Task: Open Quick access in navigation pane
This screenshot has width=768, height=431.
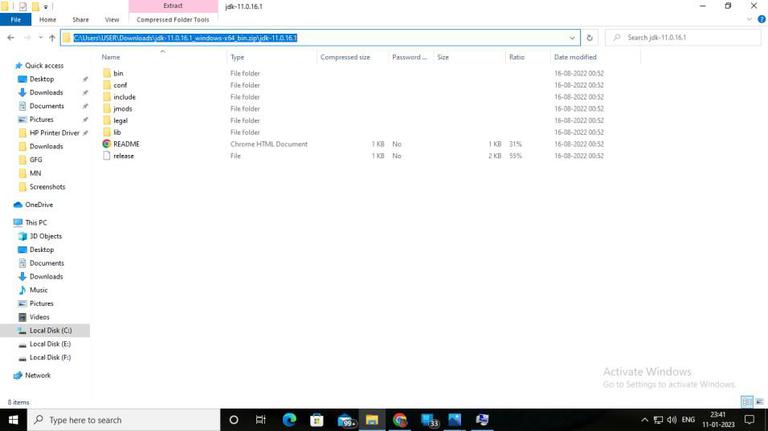Action: (x=44, y=65)
